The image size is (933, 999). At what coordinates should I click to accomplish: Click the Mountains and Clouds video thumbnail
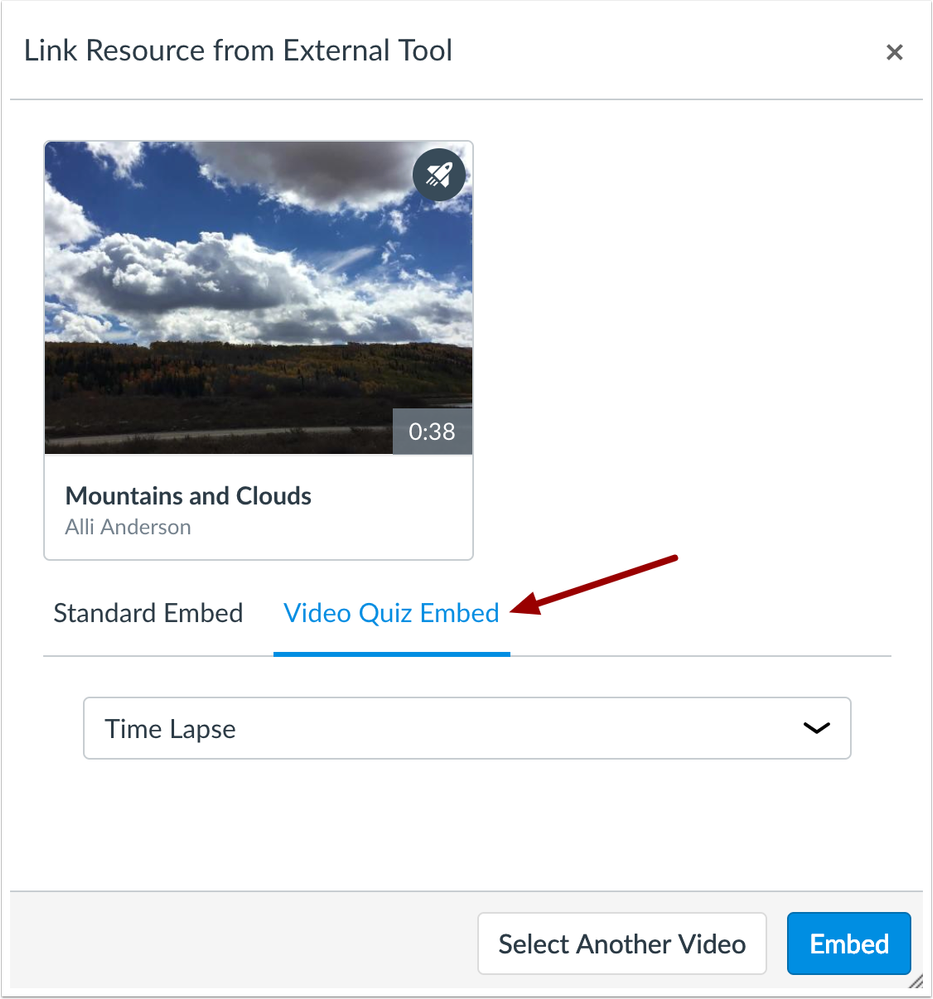[258, 297]
